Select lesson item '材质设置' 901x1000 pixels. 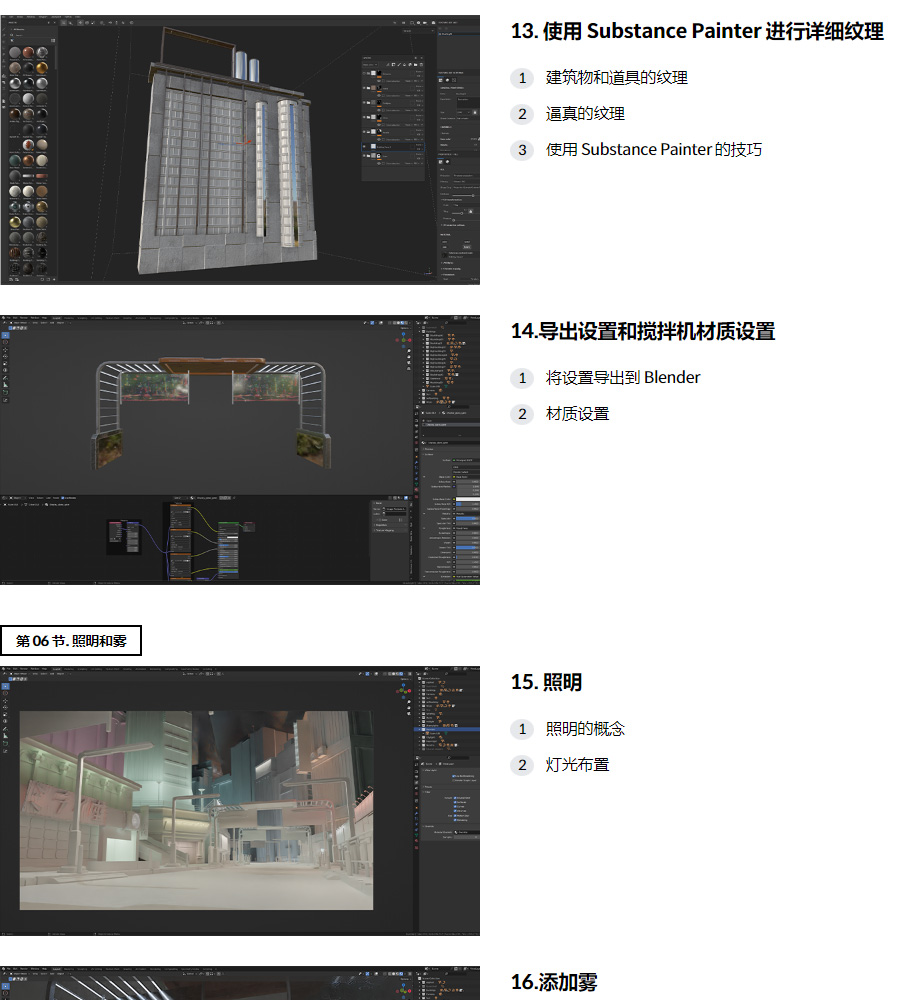tap(577, 414)
